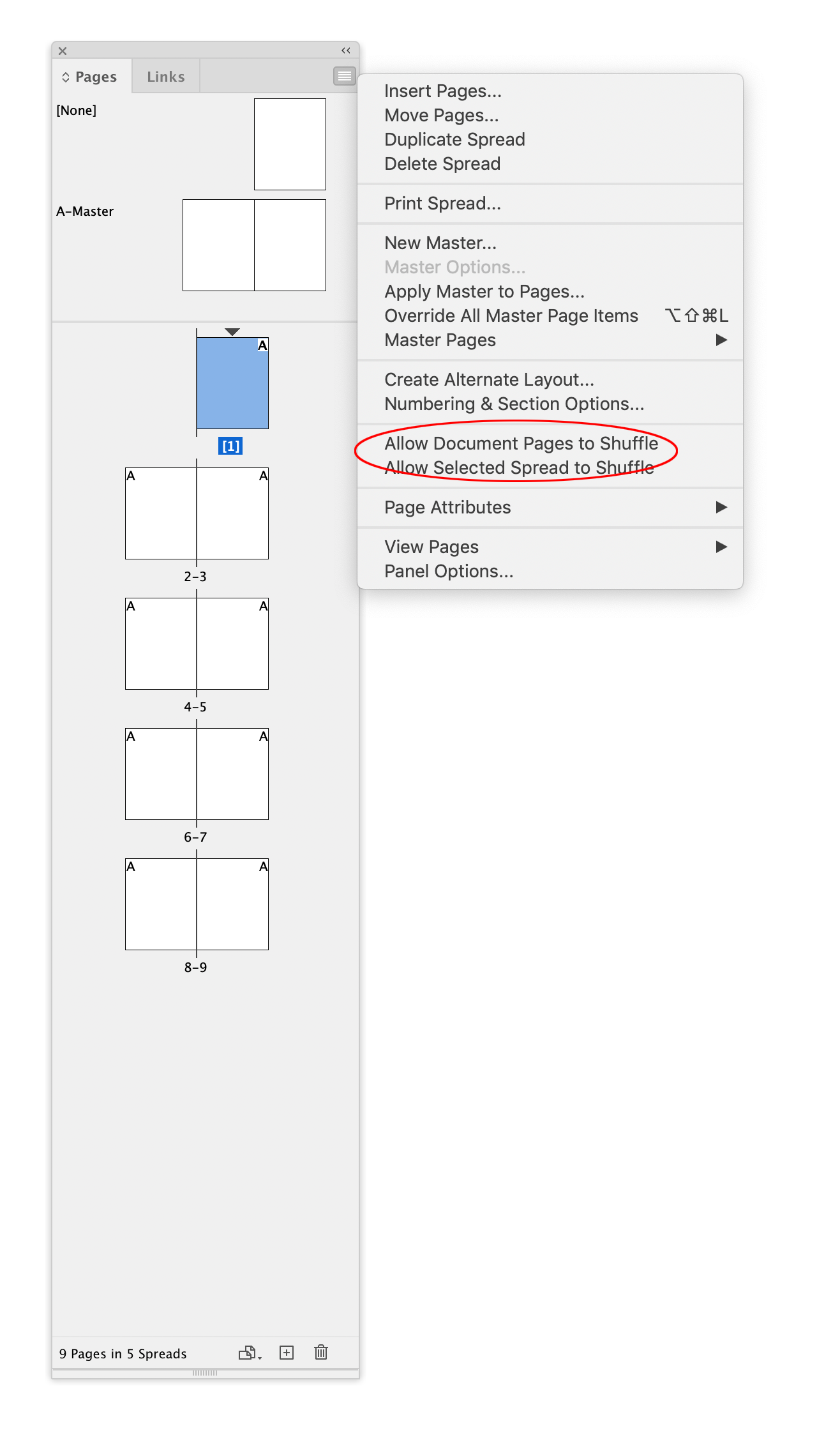Toggle Allow Selected Spread to Shuffle

(x=519, y=467)
